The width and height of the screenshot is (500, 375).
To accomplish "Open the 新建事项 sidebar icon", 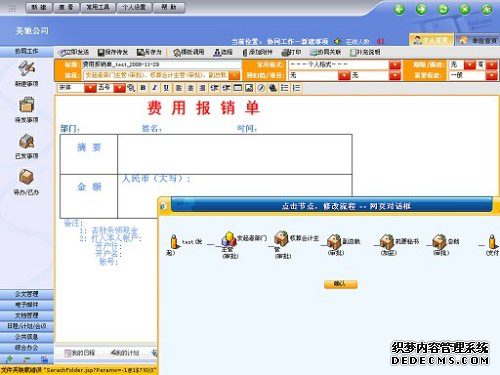I will [x=26, y=69].
